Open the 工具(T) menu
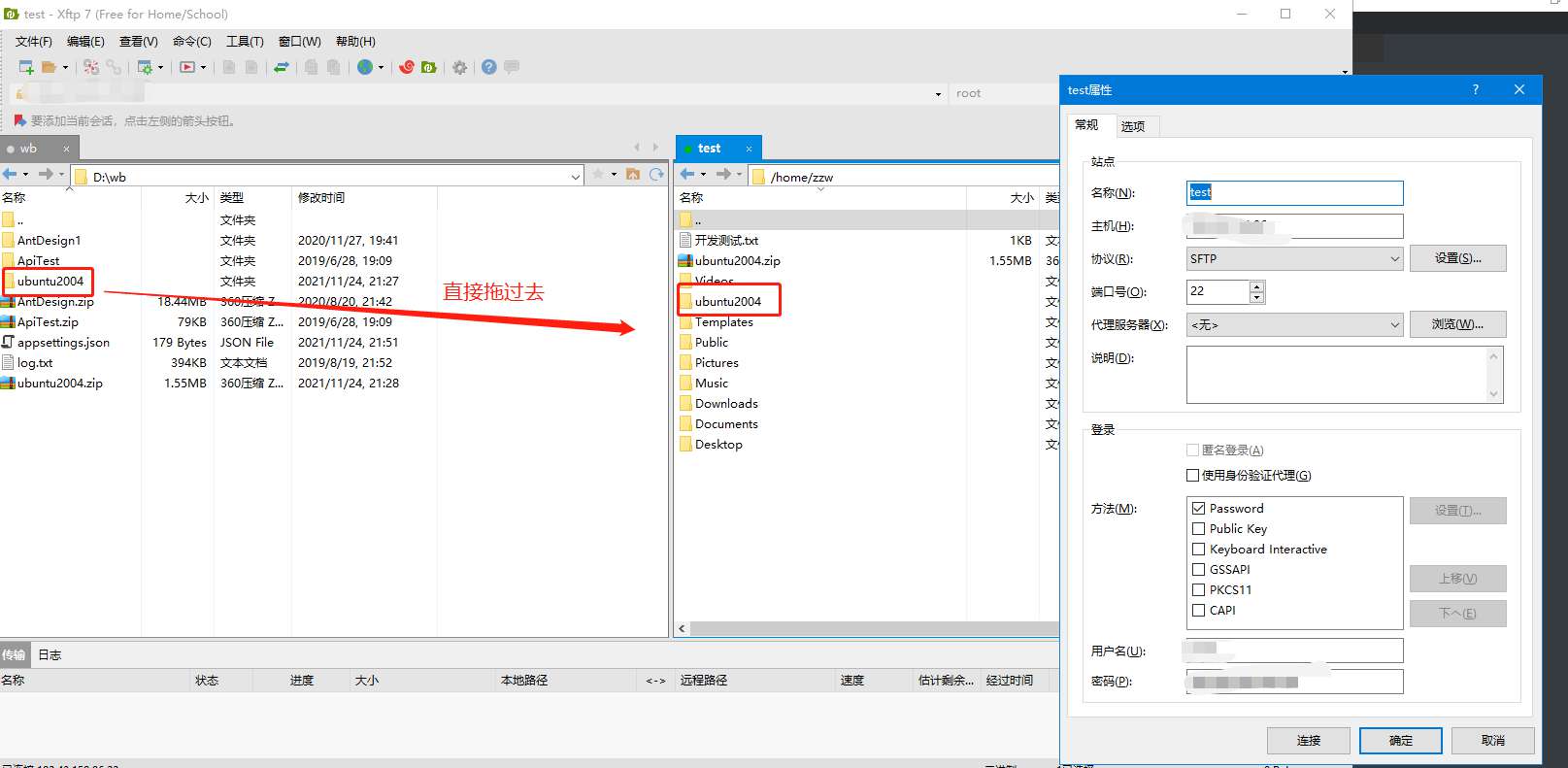Image resolution: width=1568 pixels, height=768 pixels. [245, 41]
